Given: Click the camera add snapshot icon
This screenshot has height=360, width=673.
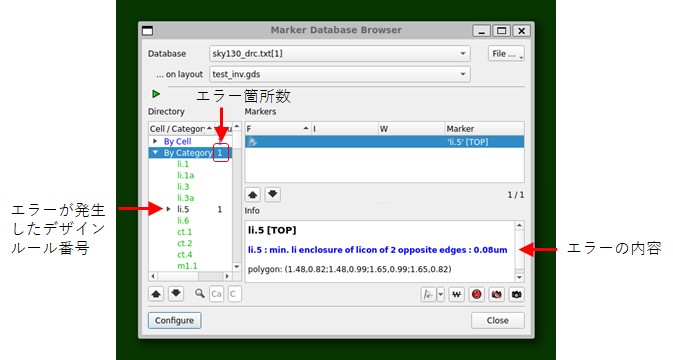Looking at the screenshot, I should (x=517, y=294).
